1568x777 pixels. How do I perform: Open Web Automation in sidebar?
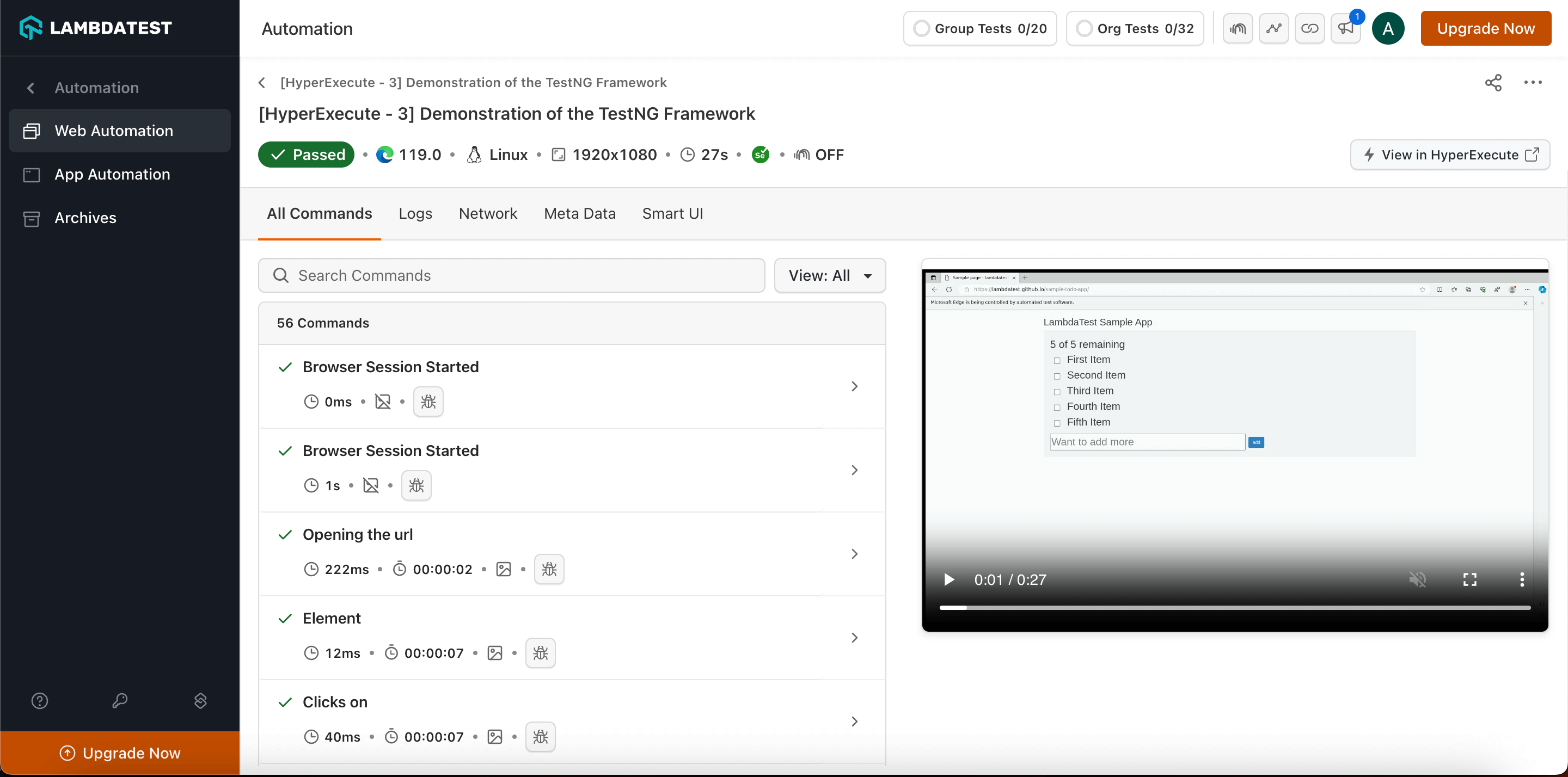pos(120,131)
